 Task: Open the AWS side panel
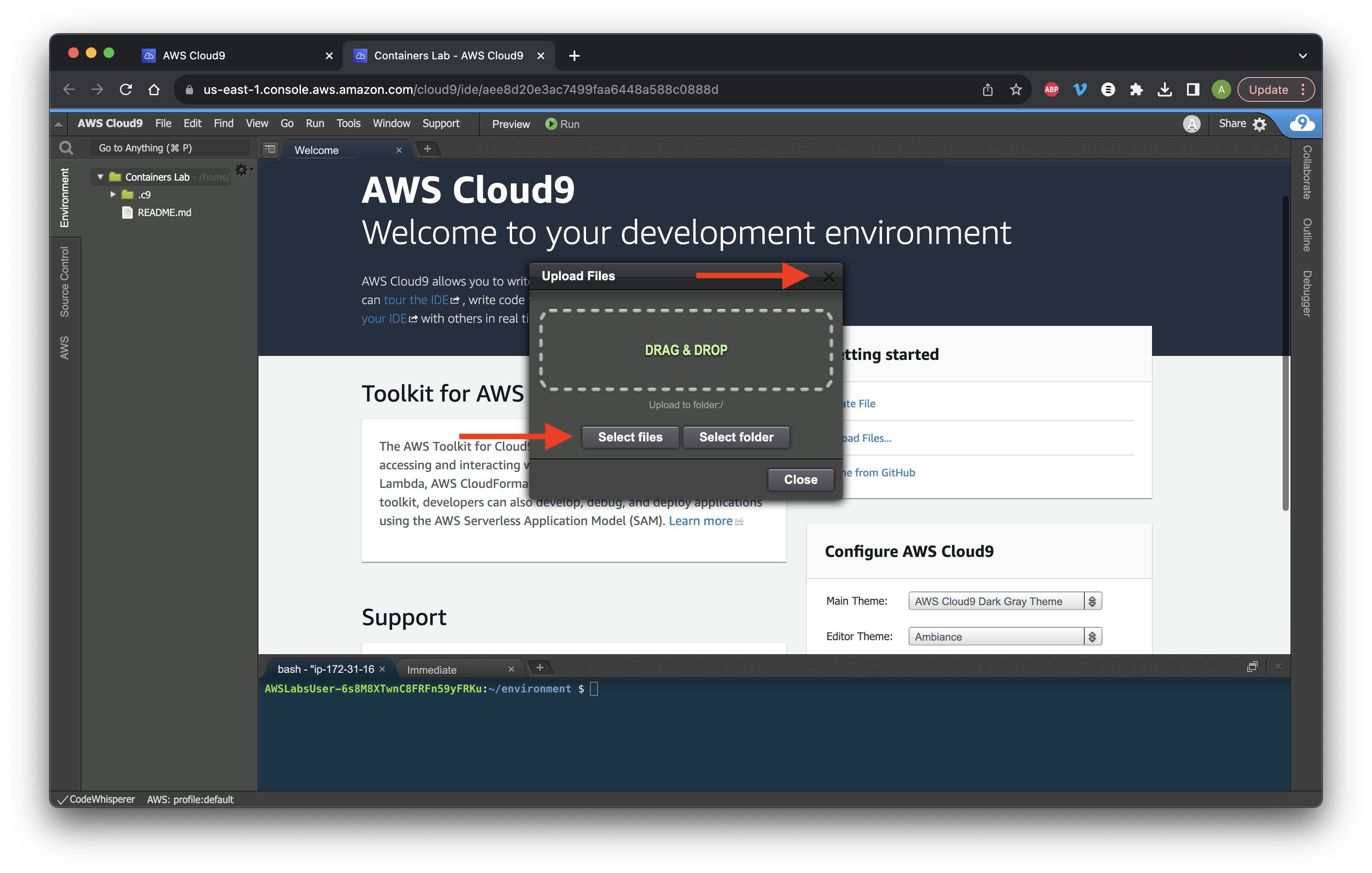tap(64, 347)
